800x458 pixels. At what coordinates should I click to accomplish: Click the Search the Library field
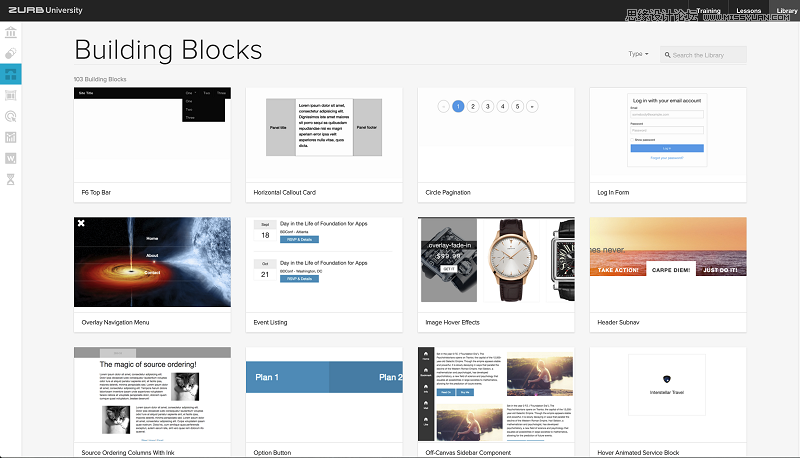point(708,54)
